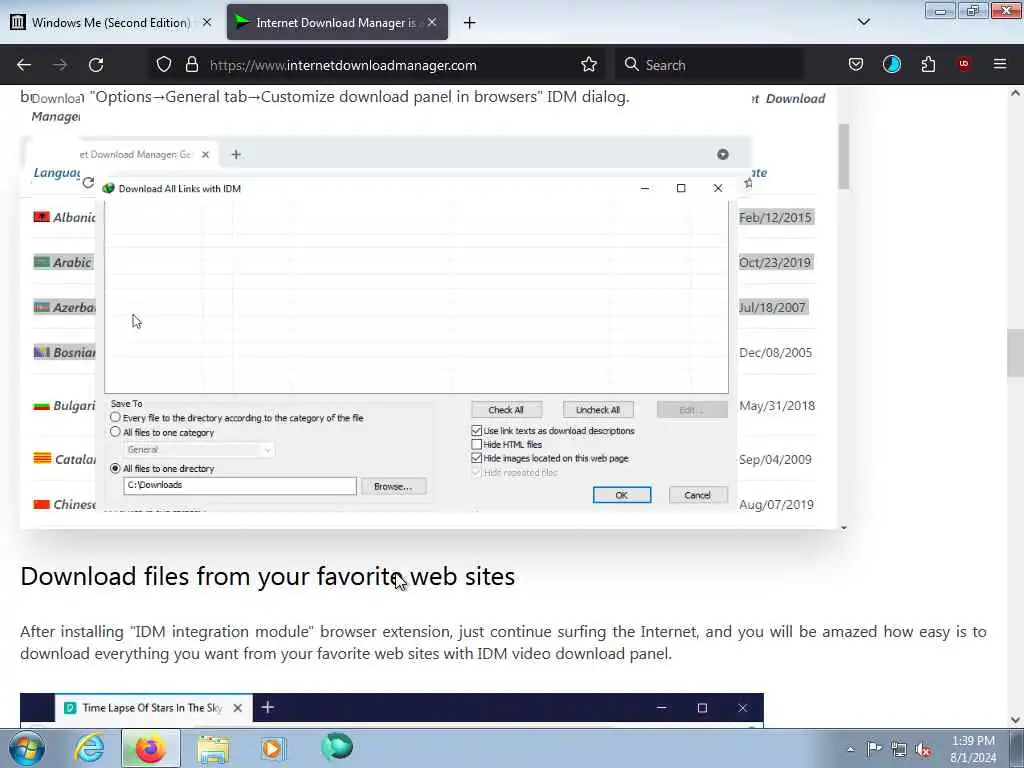Open a new Firefox tab
Viewport: 1024px width, 768px height.
pos(470,23)
